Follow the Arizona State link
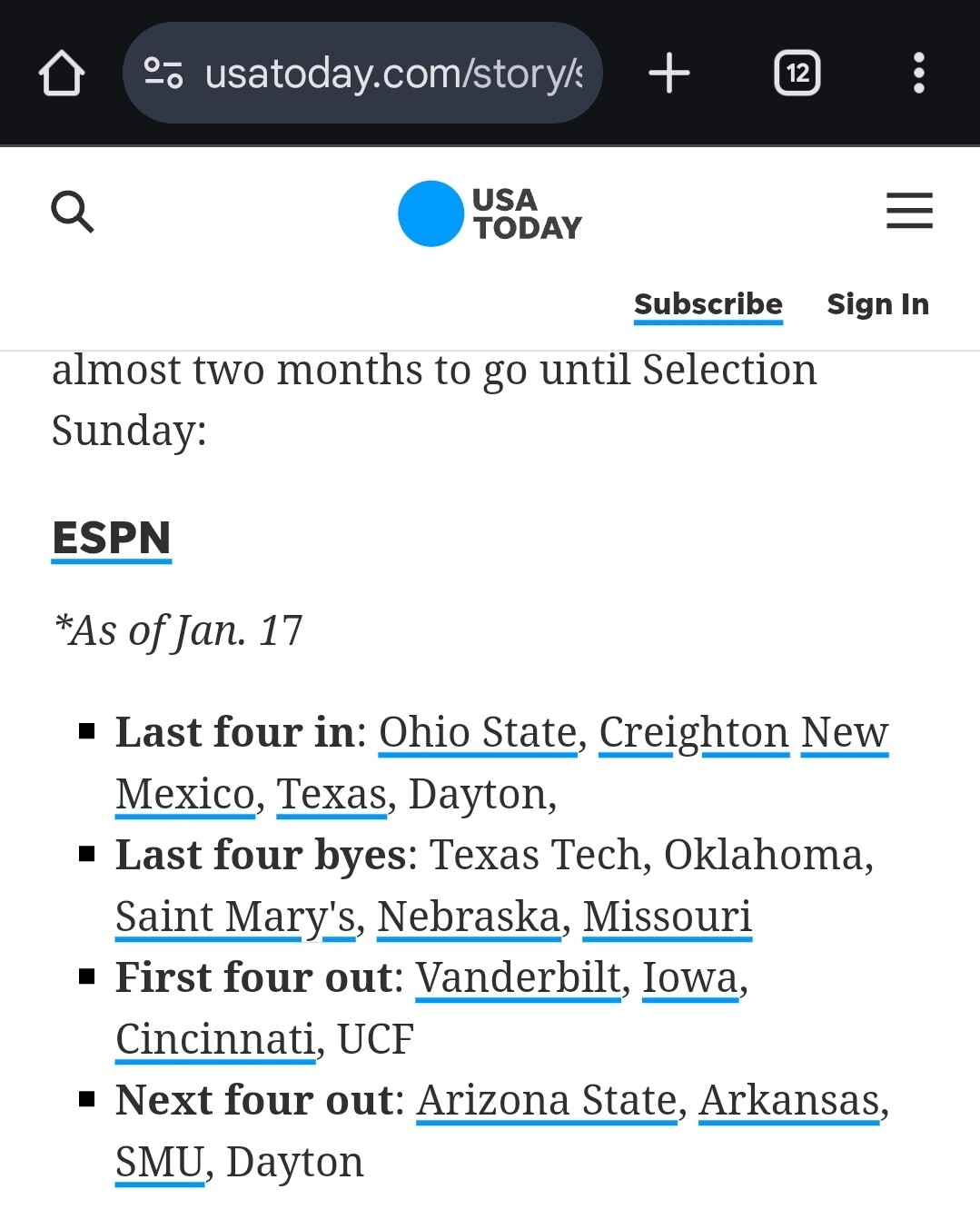Screen dimensions: 980x1229 click(548, 1100)
